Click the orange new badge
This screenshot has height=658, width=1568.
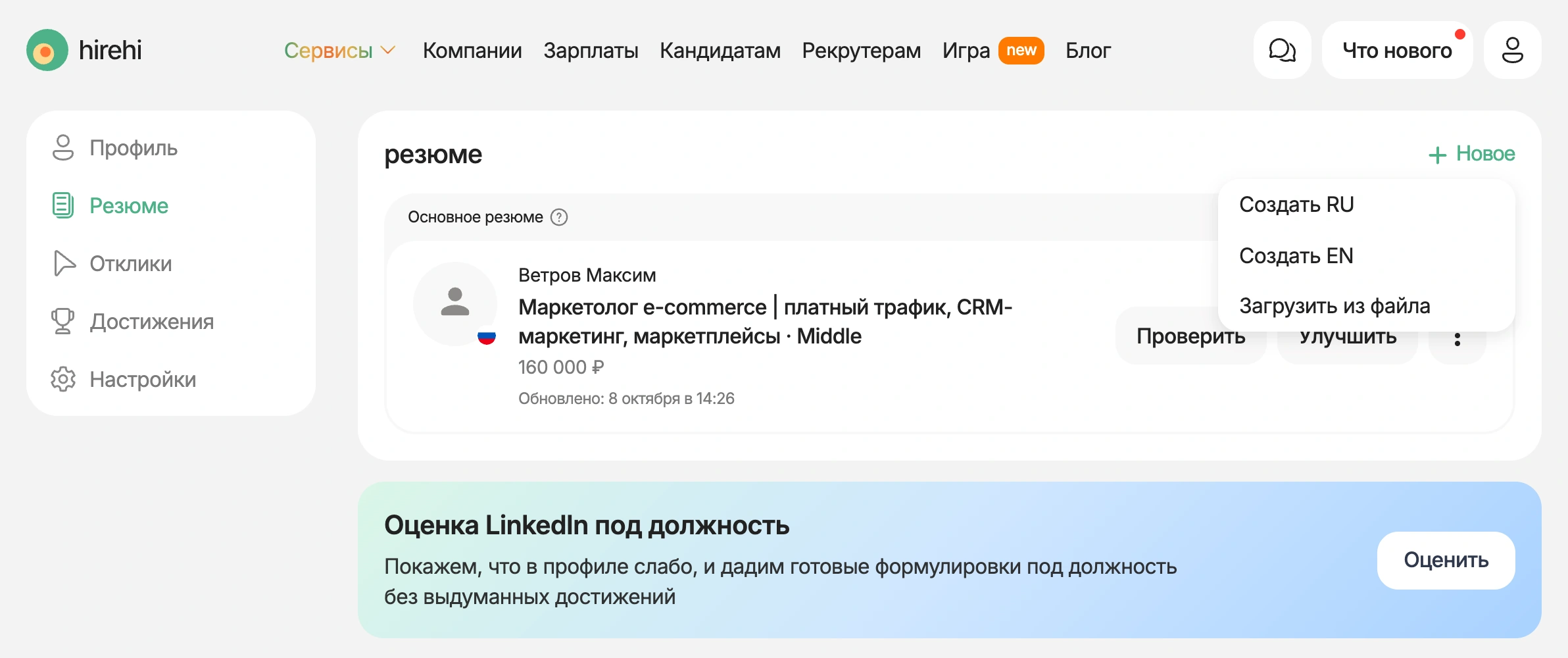1021,50
